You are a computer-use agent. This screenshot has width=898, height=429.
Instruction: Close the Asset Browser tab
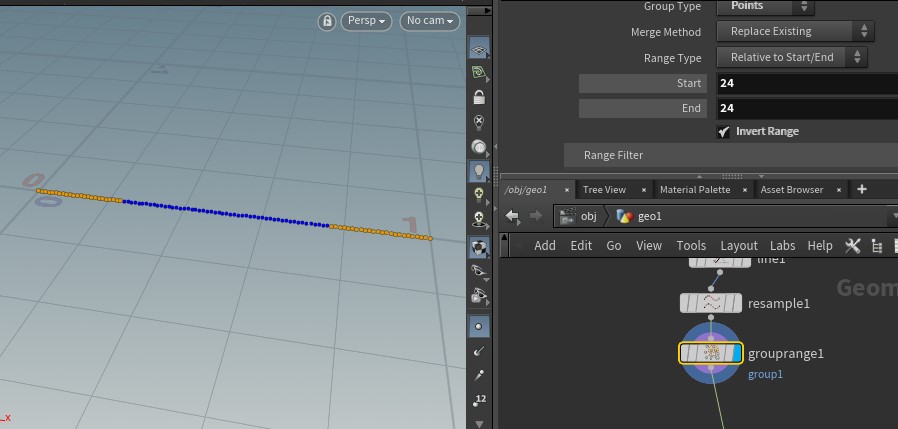pyautogui.click(x=838, y=190)
